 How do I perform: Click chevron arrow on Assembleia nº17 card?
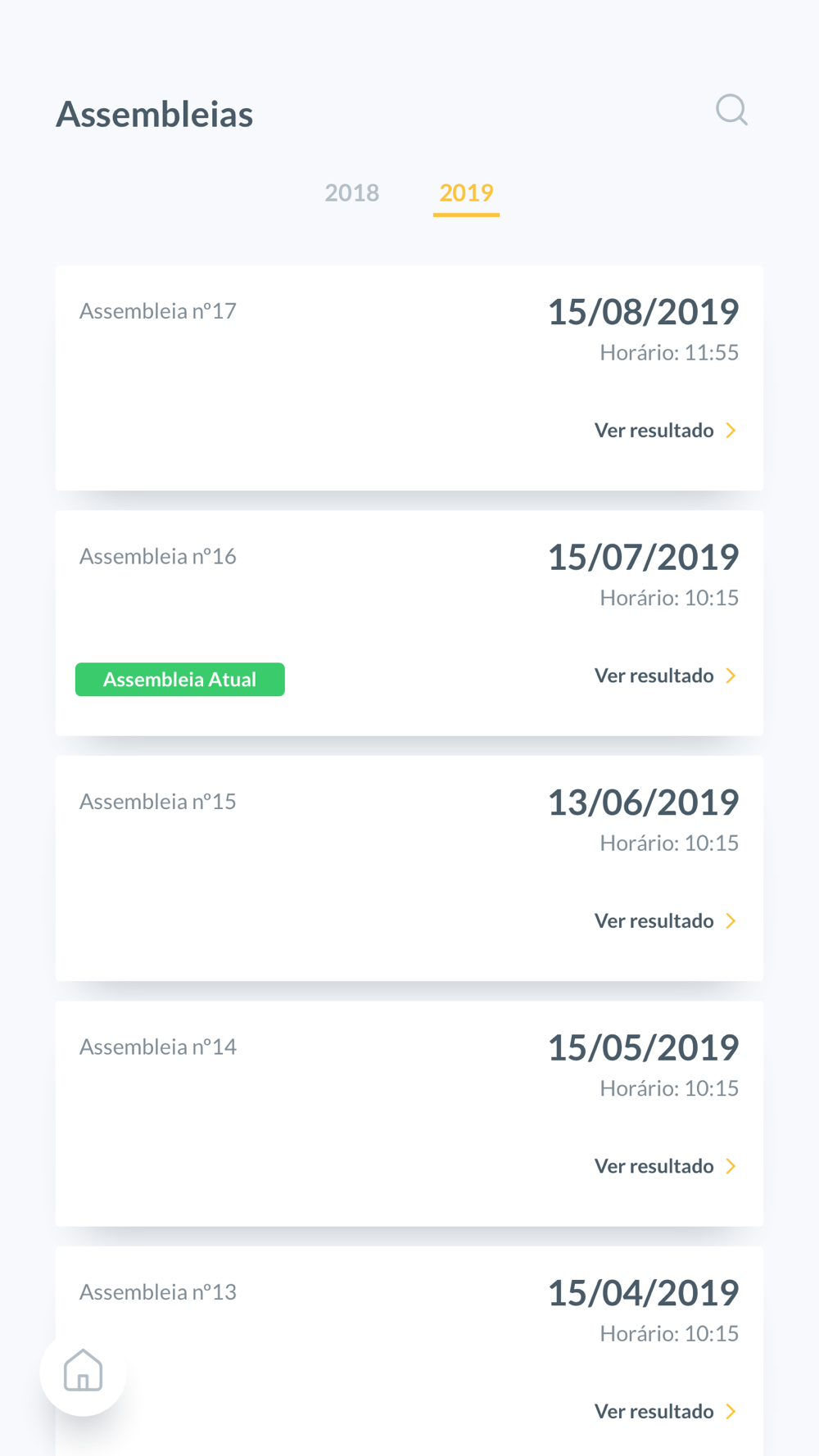click(731, 430)
